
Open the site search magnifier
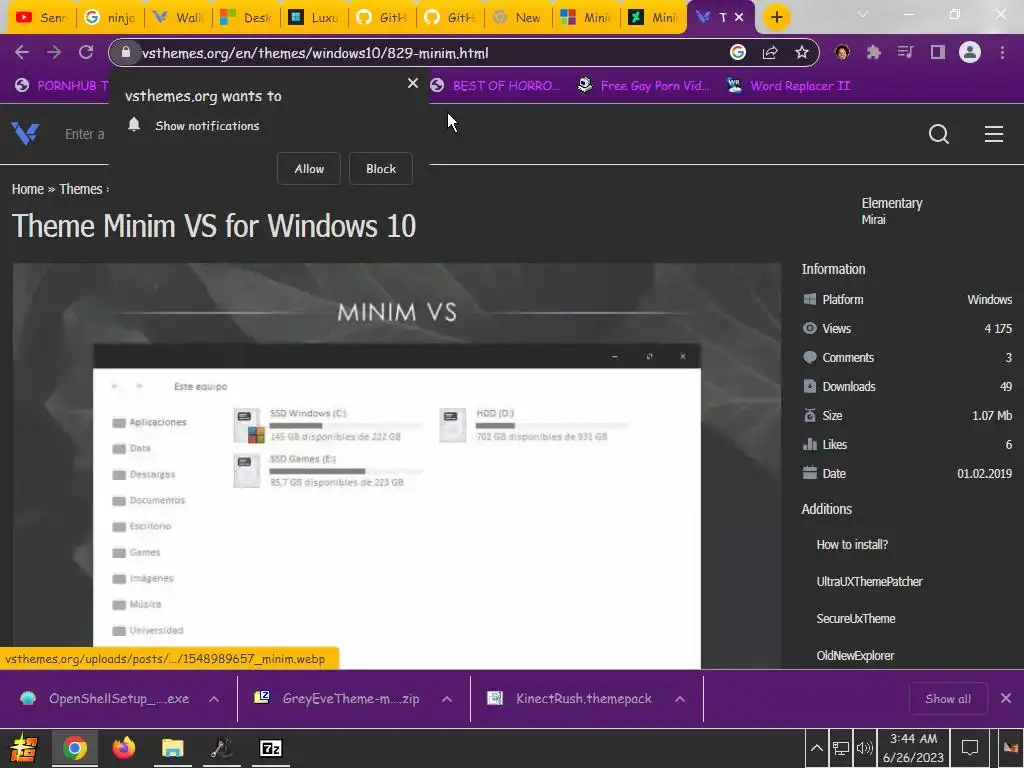938,134
